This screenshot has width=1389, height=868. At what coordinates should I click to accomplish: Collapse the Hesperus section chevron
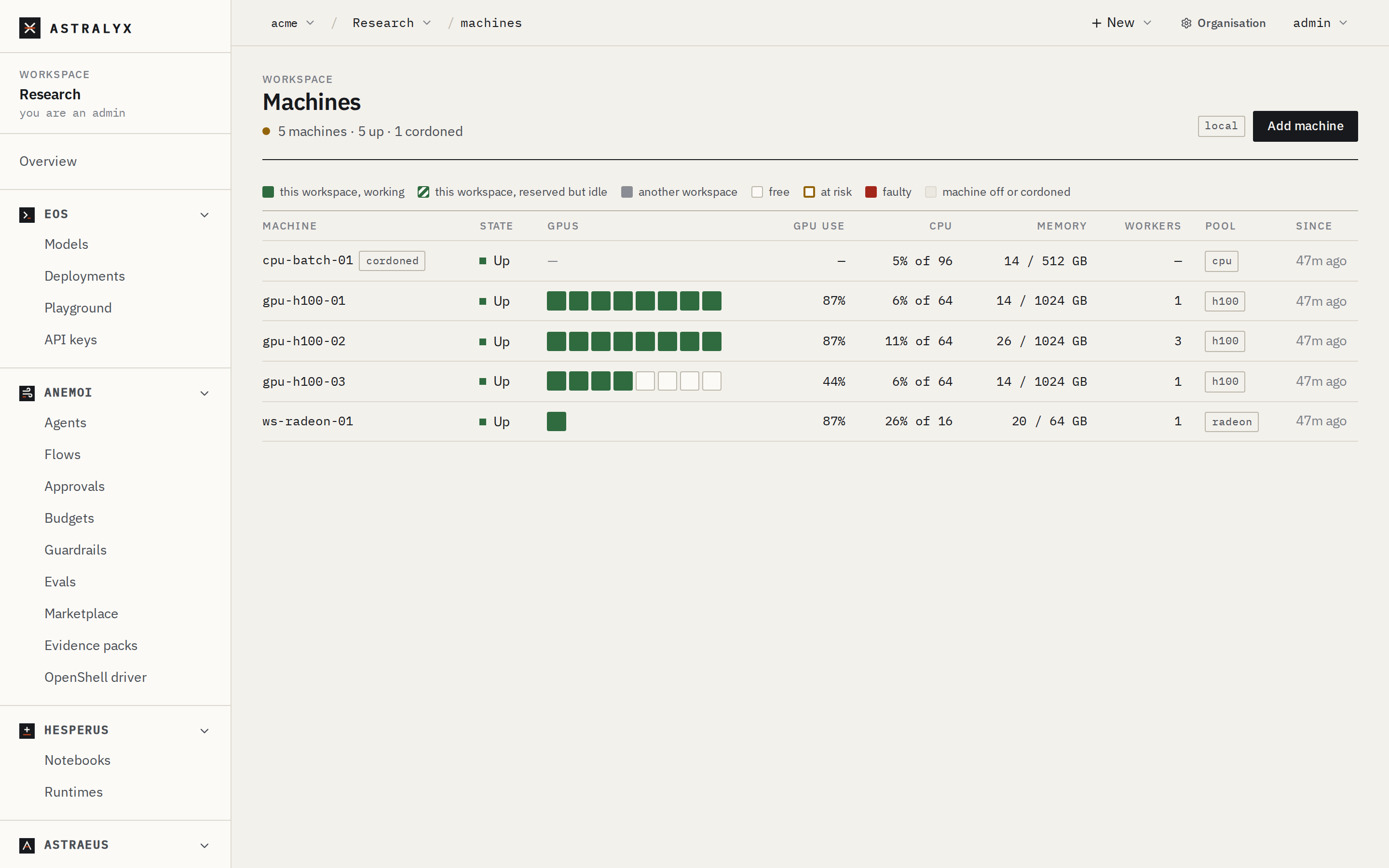(204, 732)
